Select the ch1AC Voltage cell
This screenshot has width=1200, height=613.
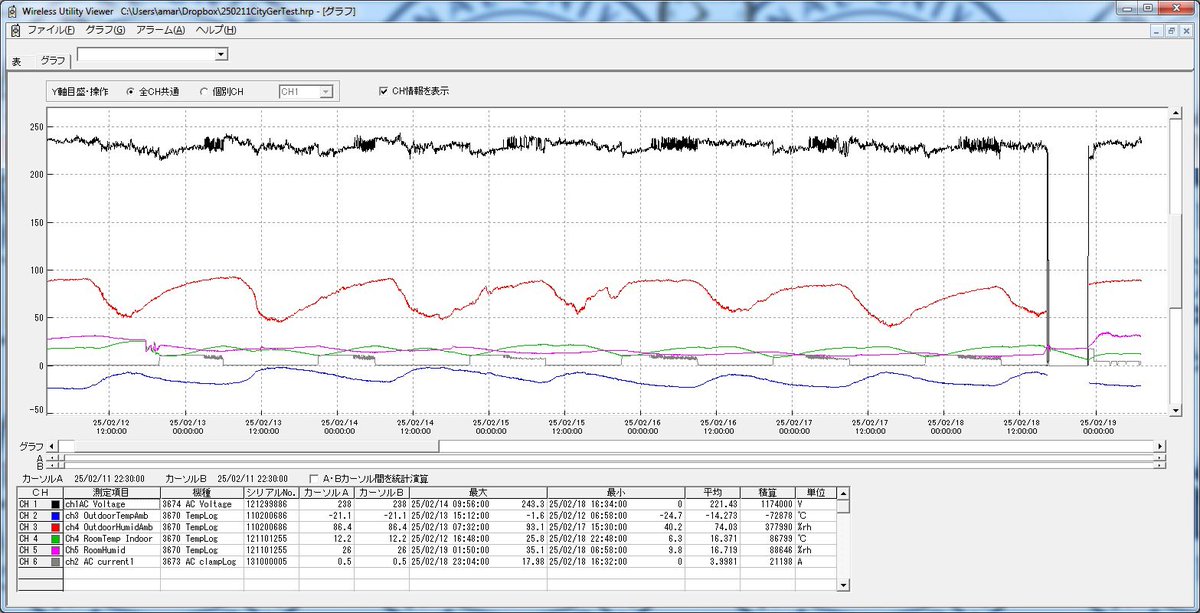110,505
